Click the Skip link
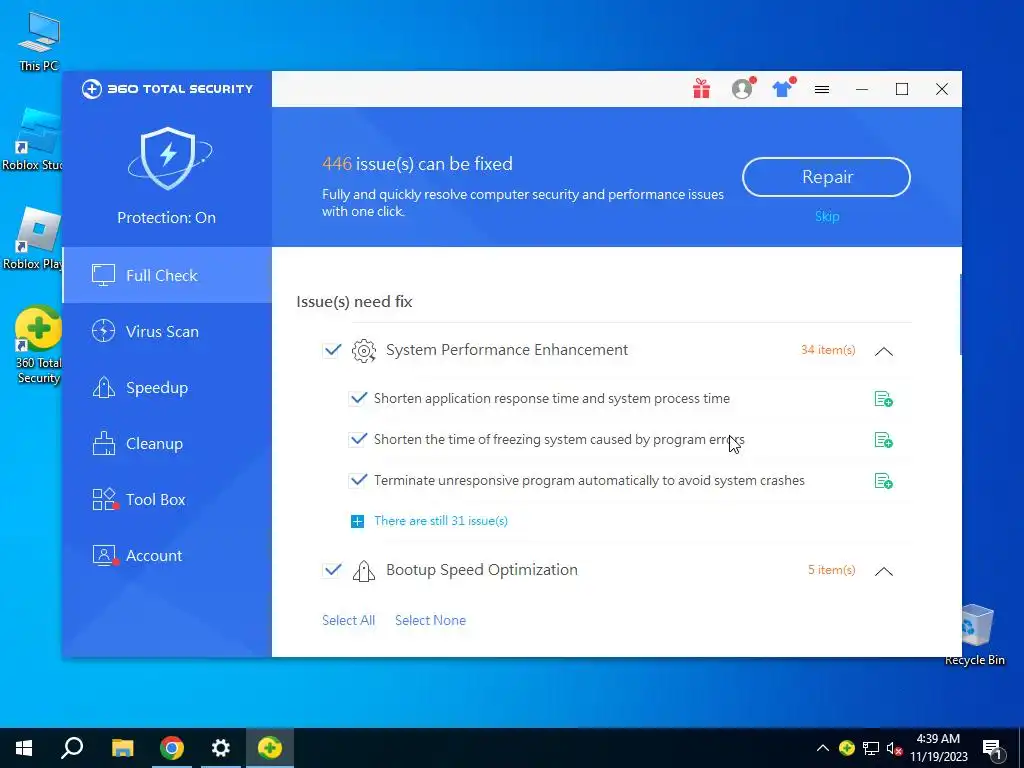 827,216
